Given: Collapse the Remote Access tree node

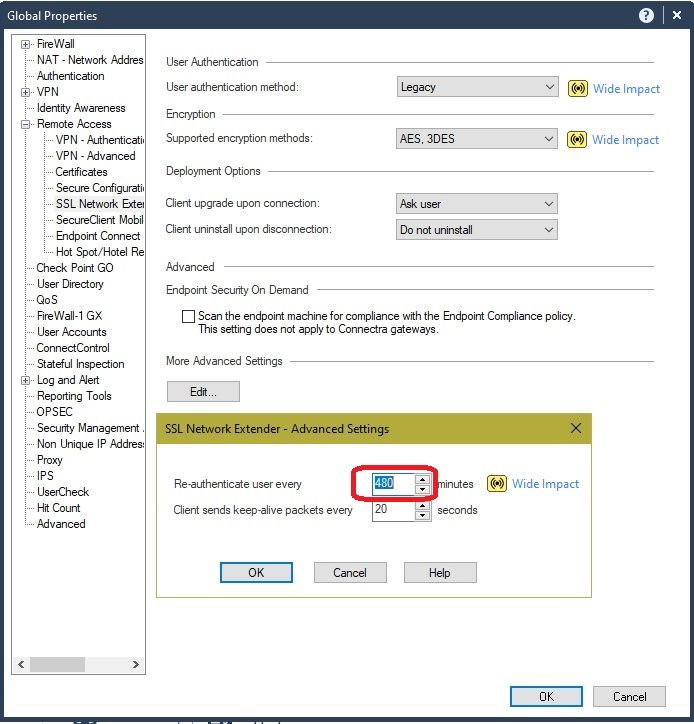Looking at the screenshot, I should (26, 124).
